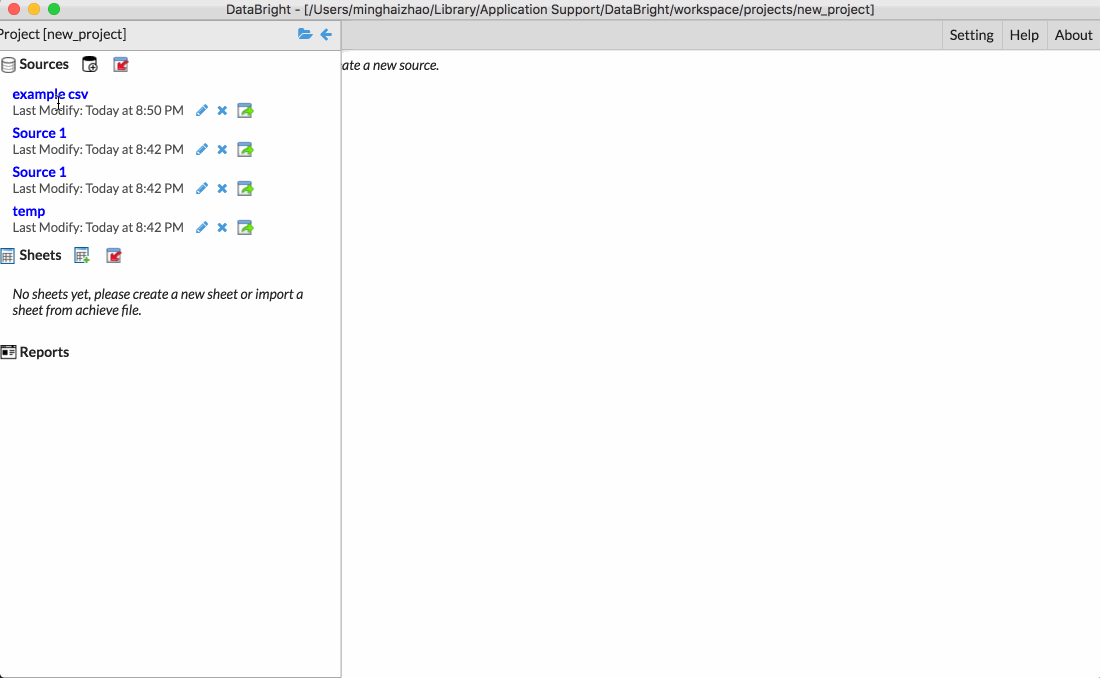This screenshot has height=678, width=1100.
Task: Export the example csv source
Action: [x=245, y=110]
